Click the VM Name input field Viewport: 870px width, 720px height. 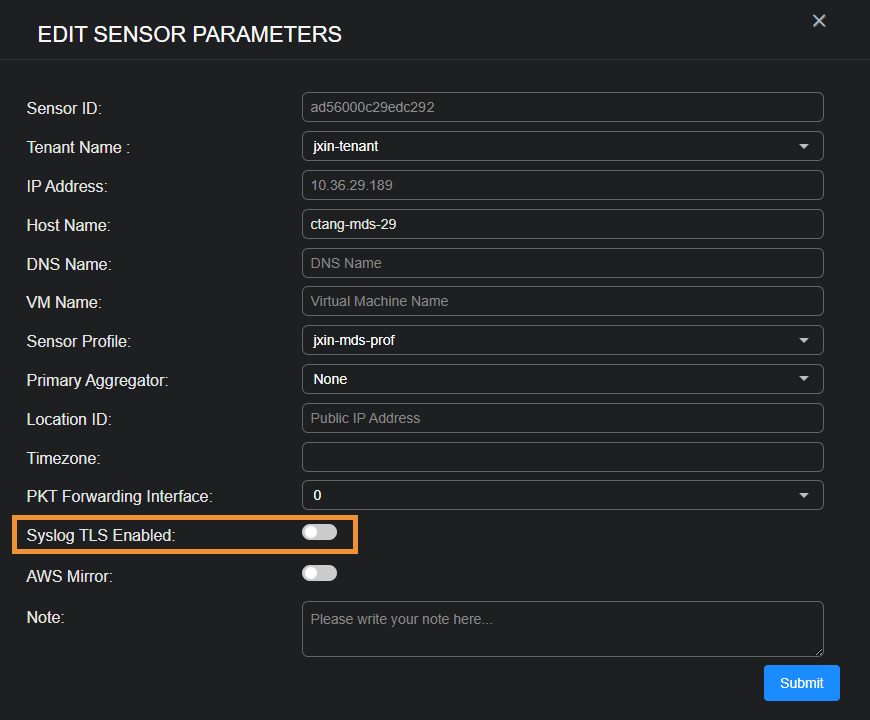coord(562,301)
